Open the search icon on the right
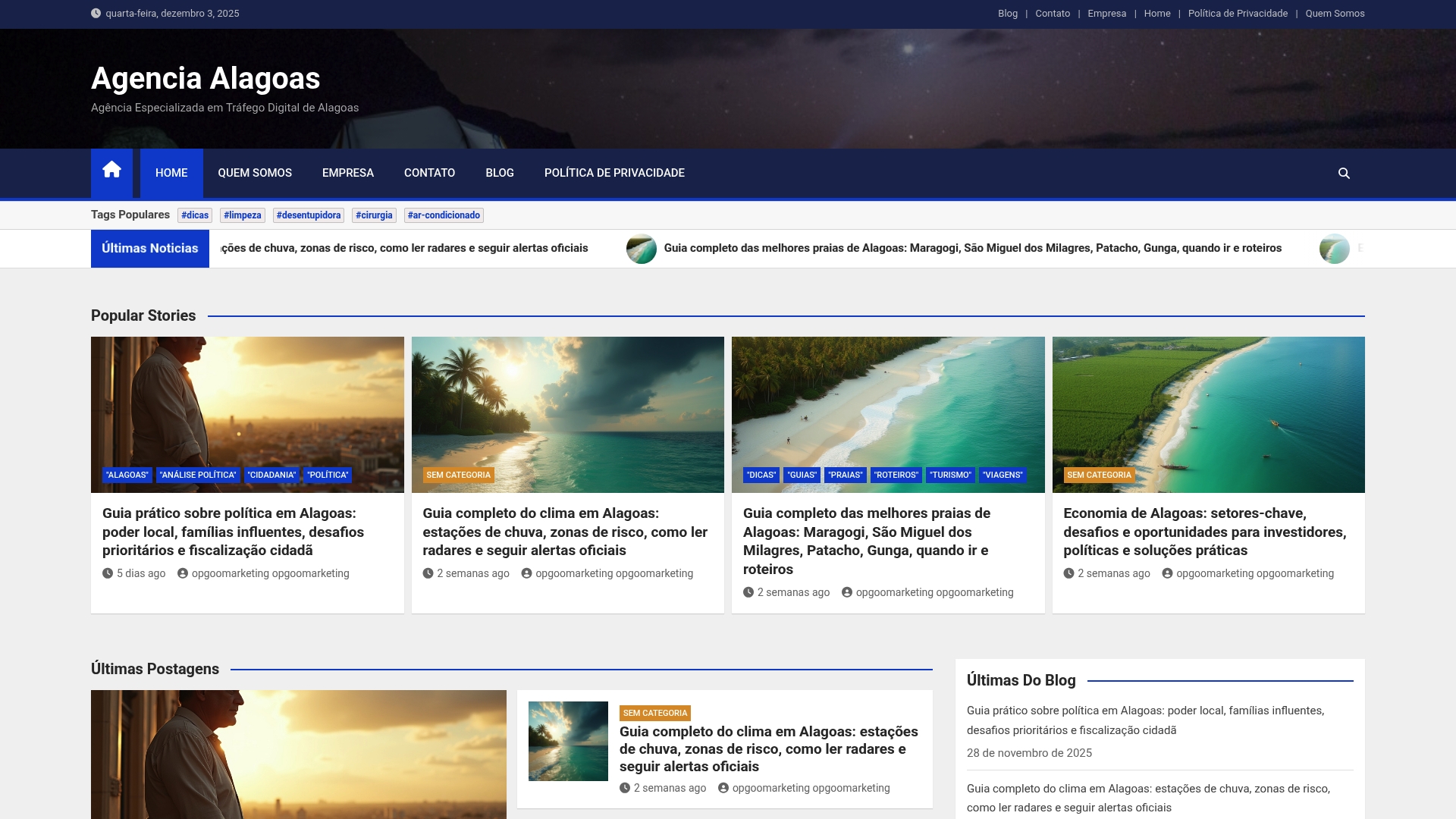The height and width of the screenshot is (819, 1456). coord(1344,173)
